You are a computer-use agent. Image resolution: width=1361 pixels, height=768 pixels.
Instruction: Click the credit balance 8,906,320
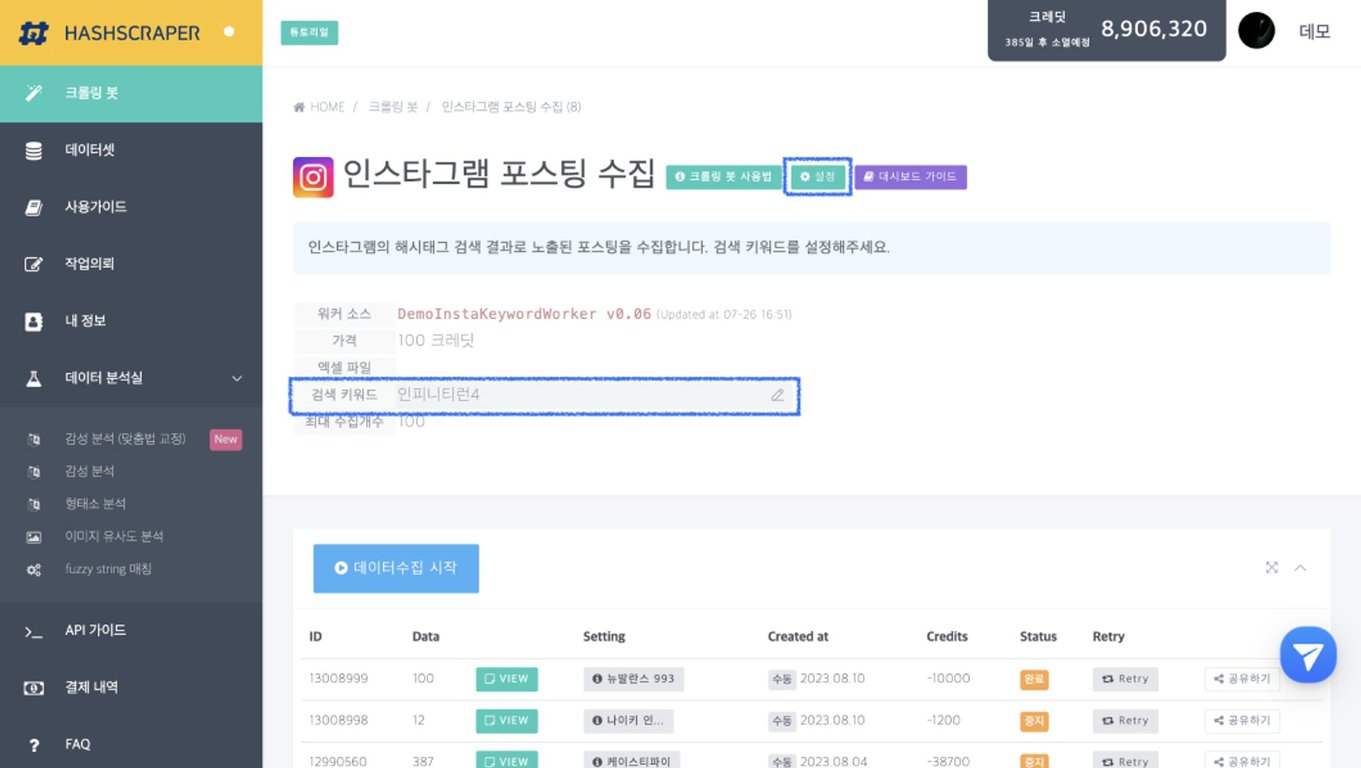[1154, 29]
